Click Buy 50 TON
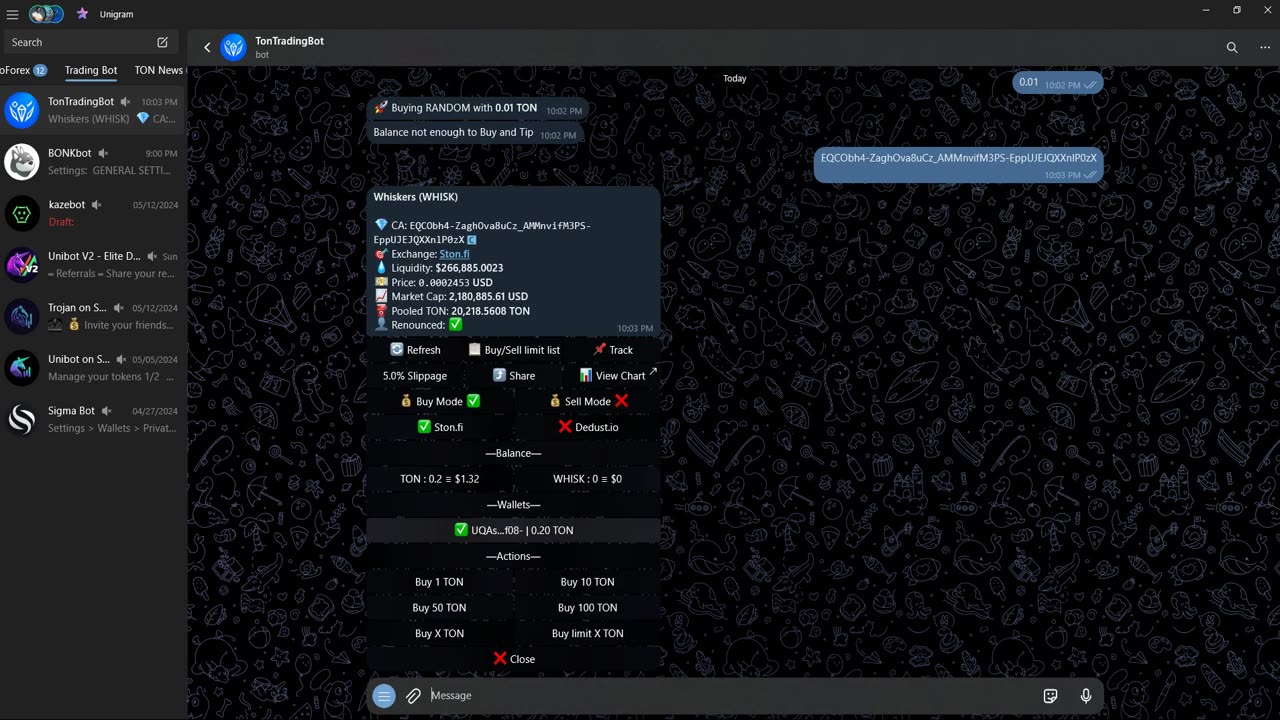 tap(440, 608)
